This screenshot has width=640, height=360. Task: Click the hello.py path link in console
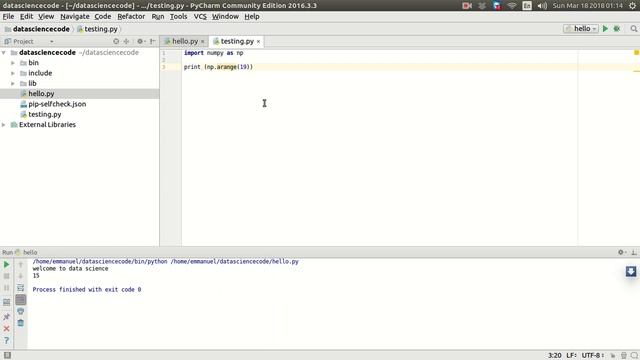[234, 261]
